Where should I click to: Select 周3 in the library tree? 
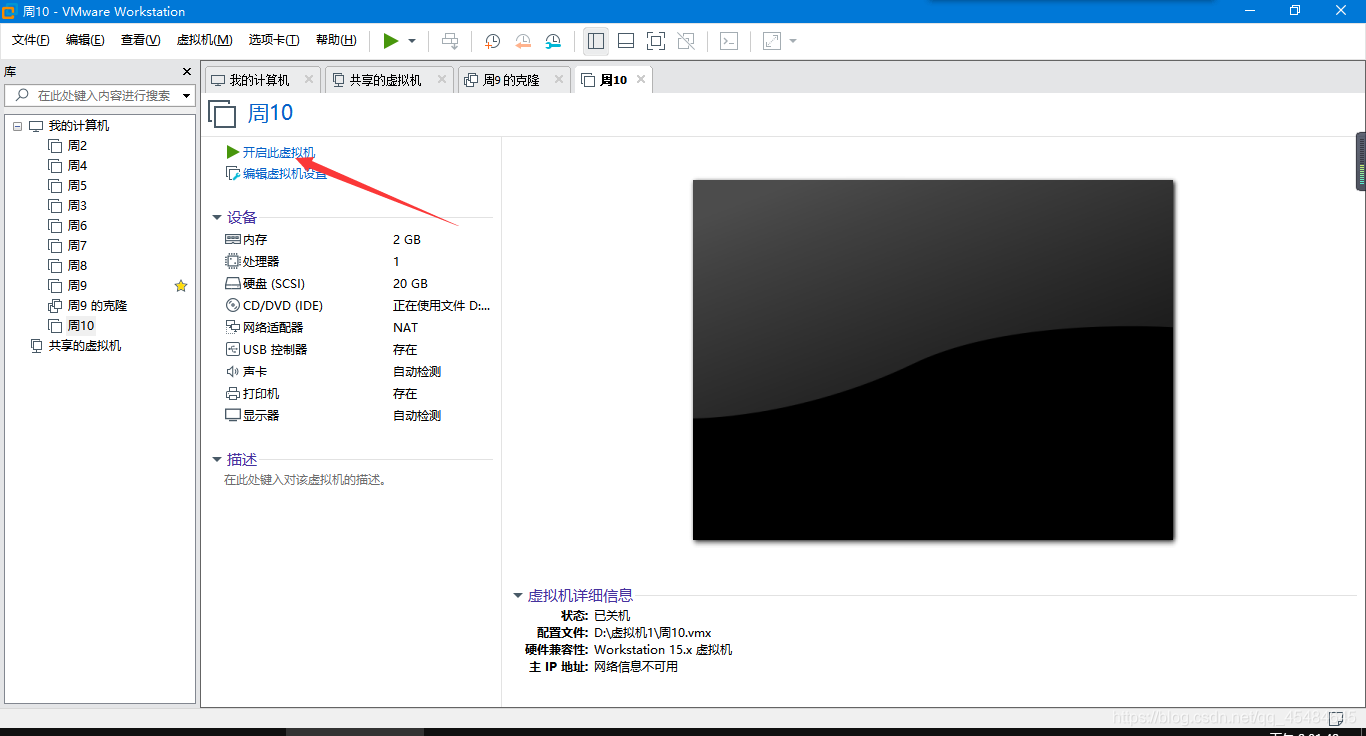[77, 206]
